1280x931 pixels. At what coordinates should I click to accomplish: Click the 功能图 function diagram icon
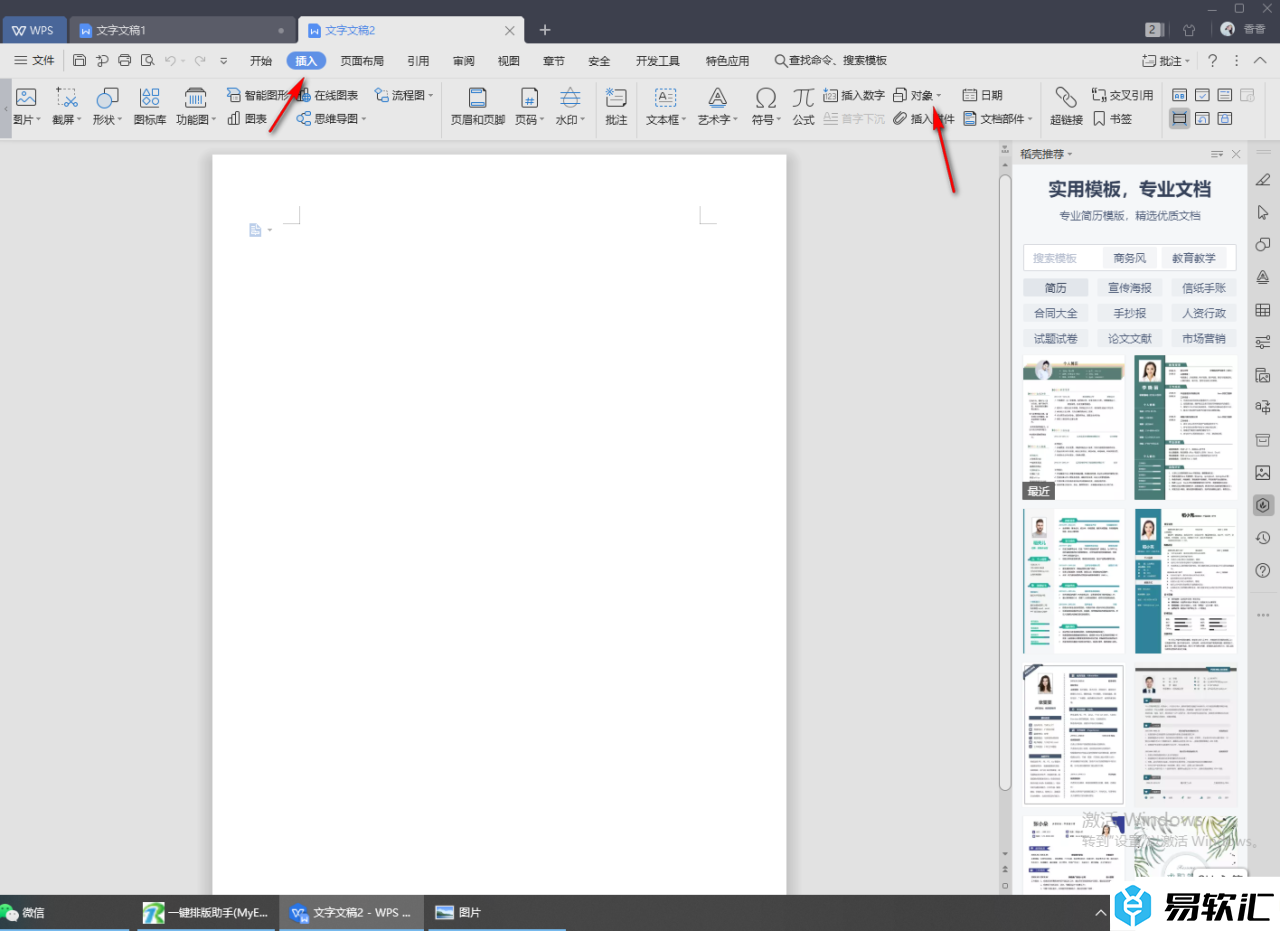196,98
